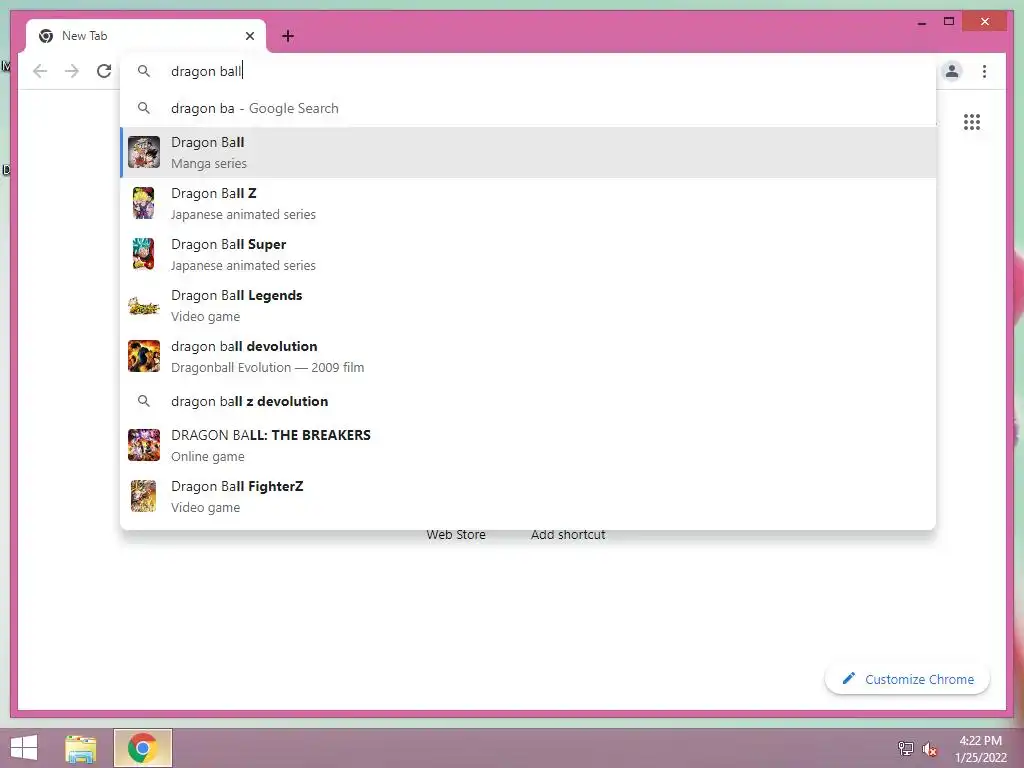Viewport: 1024px width, 768px height.
Task: Click The Breakers game thumbnail
Action: point(144,445)
